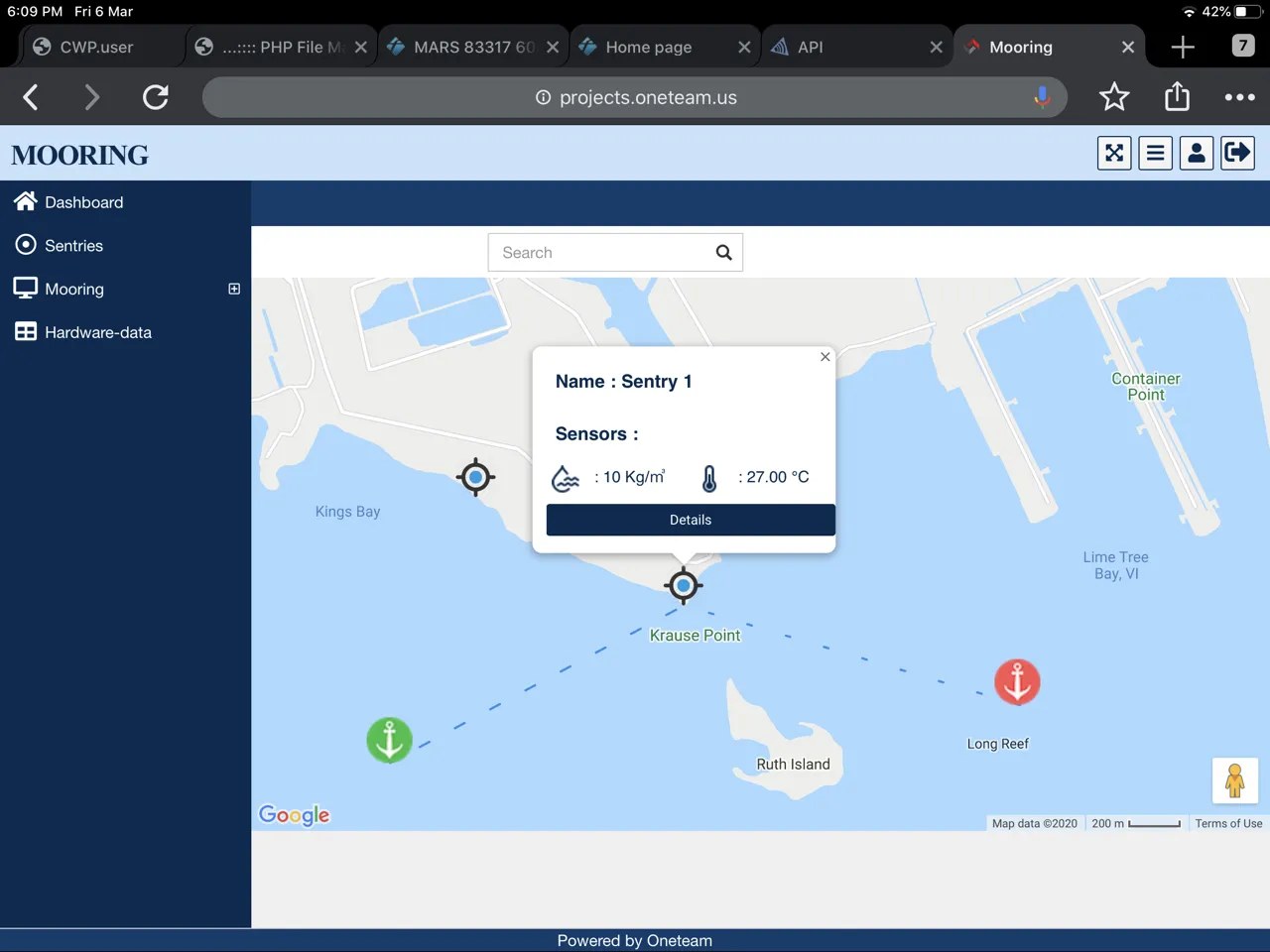Click the Hardware-data table icon

pos(26,332)
